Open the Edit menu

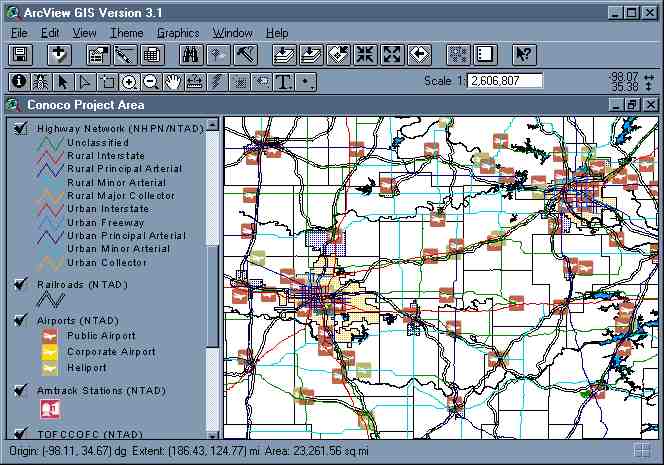[50, 33]
